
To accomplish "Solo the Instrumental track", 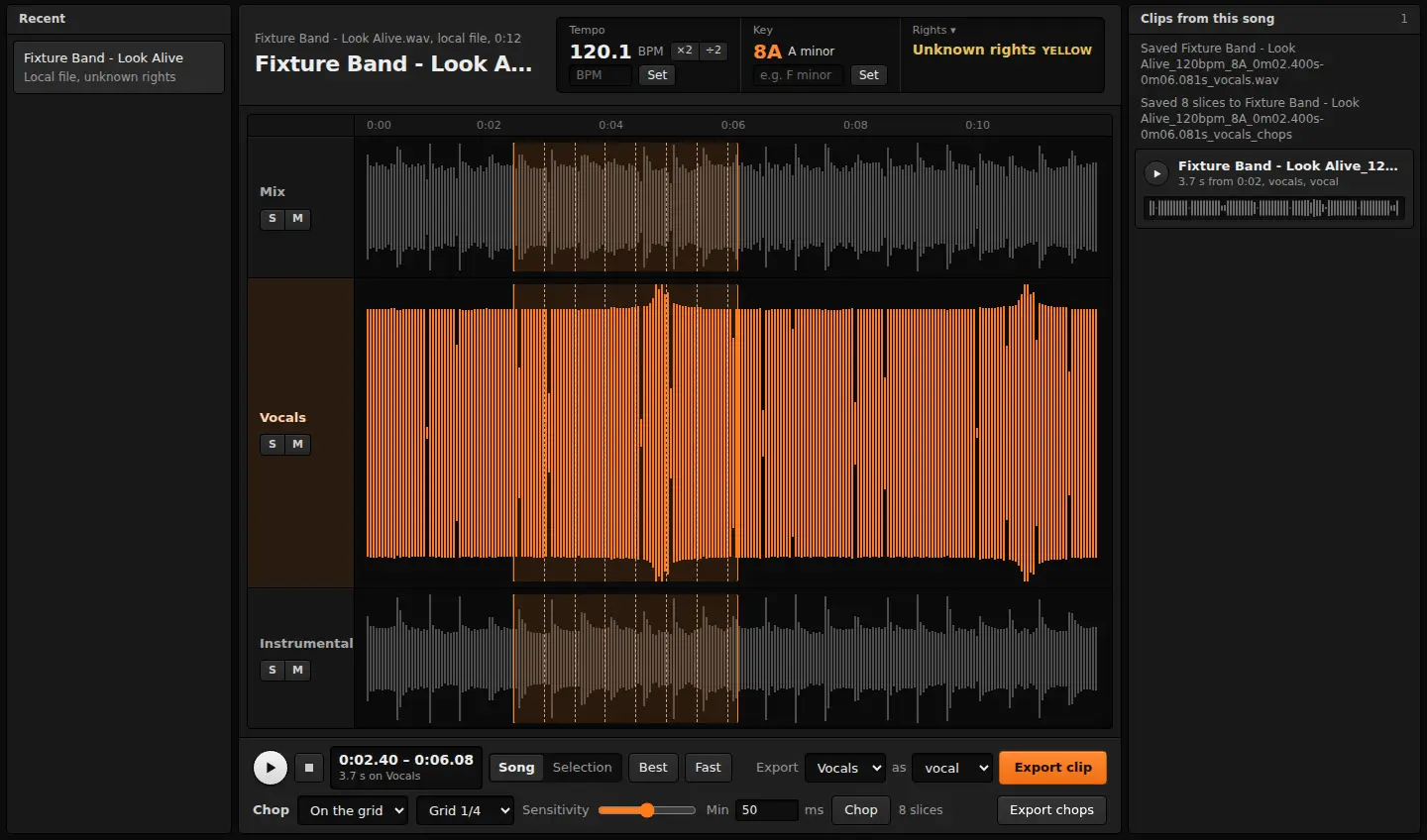I will point(273,671).
